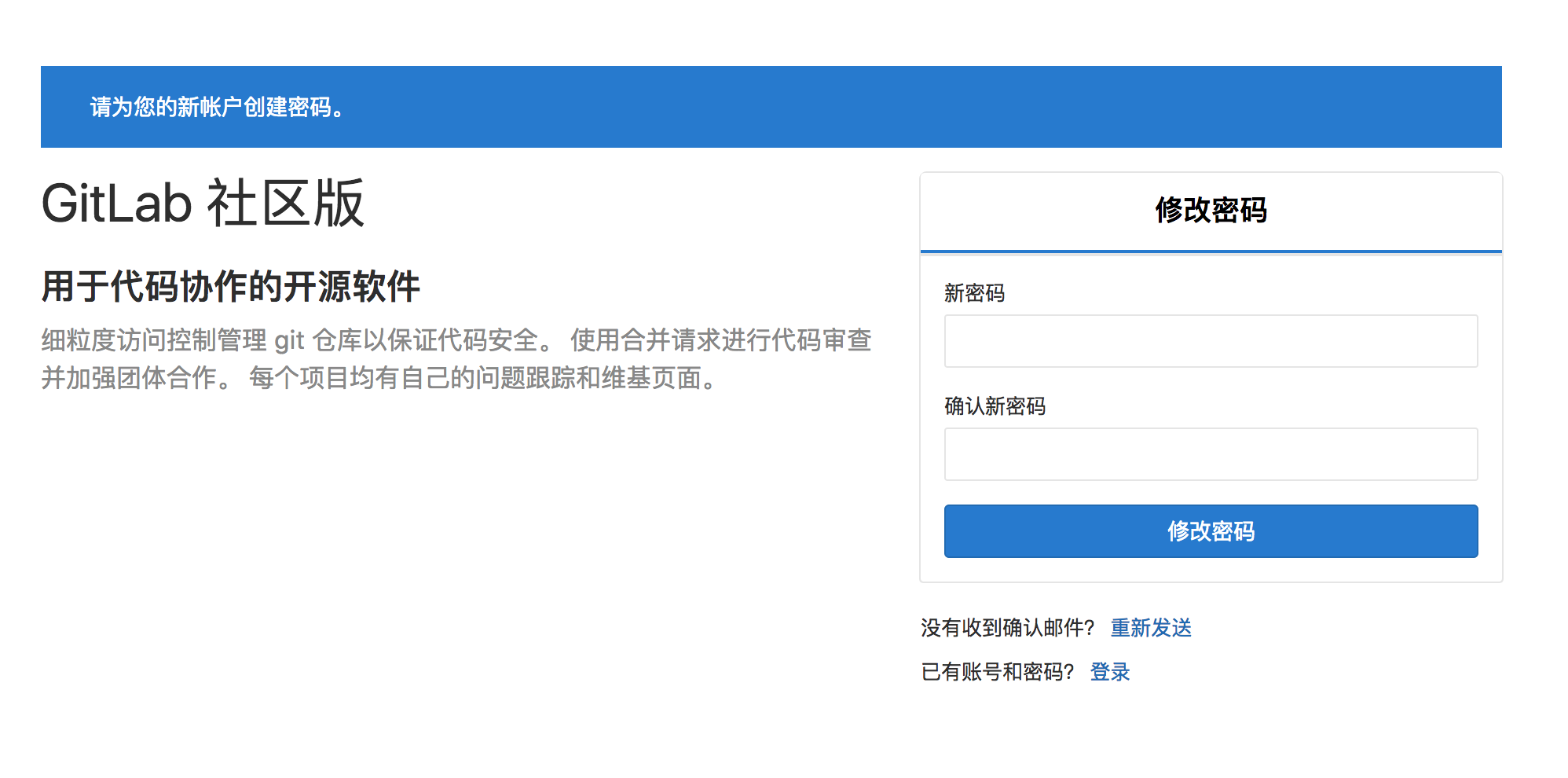This screenshot has width=1568, height=778.
Task: Click the GitLab 社区版 heading
Action: 203,204
